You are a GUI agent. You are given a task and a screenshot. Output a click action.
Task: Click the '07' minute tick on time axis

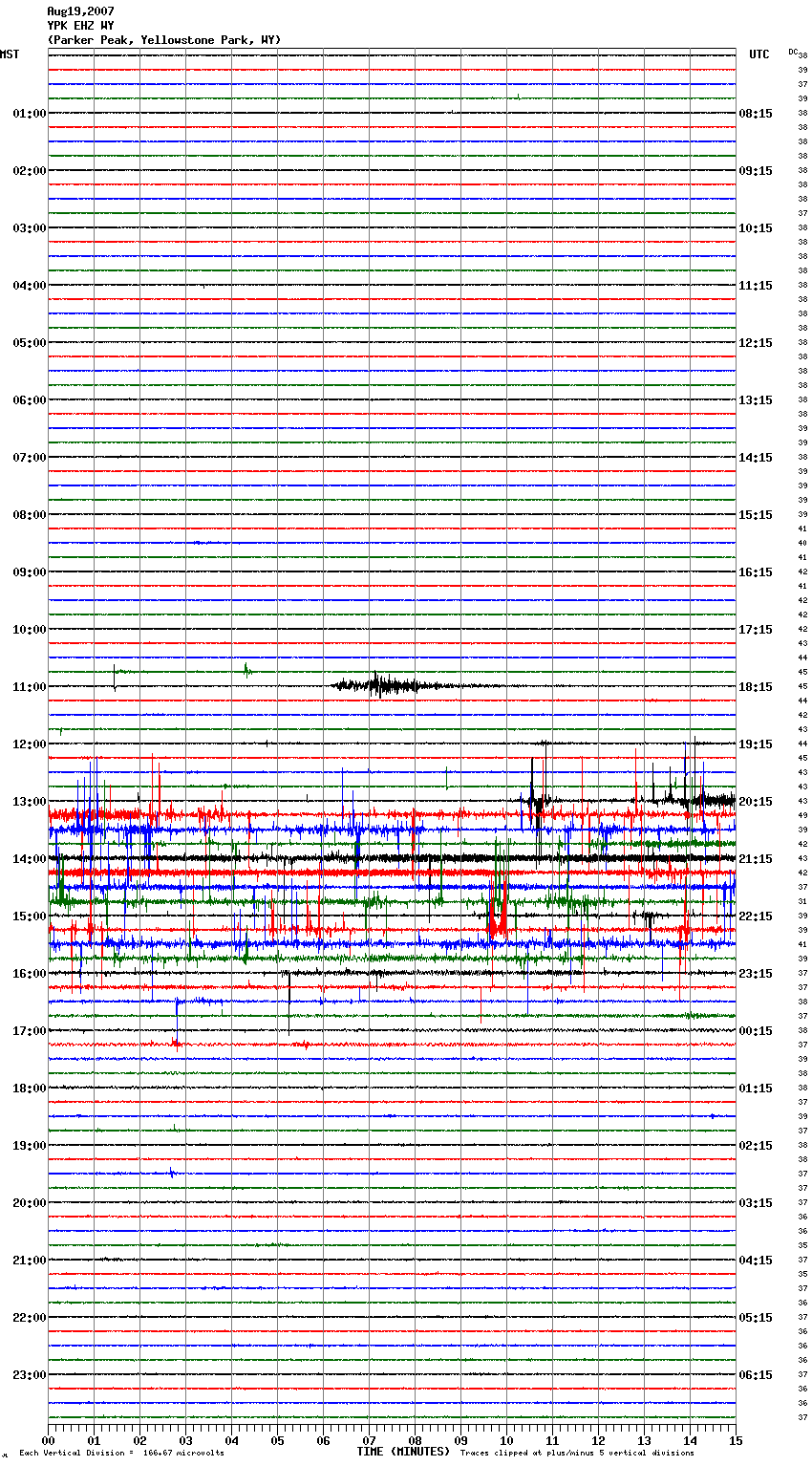369,1440
